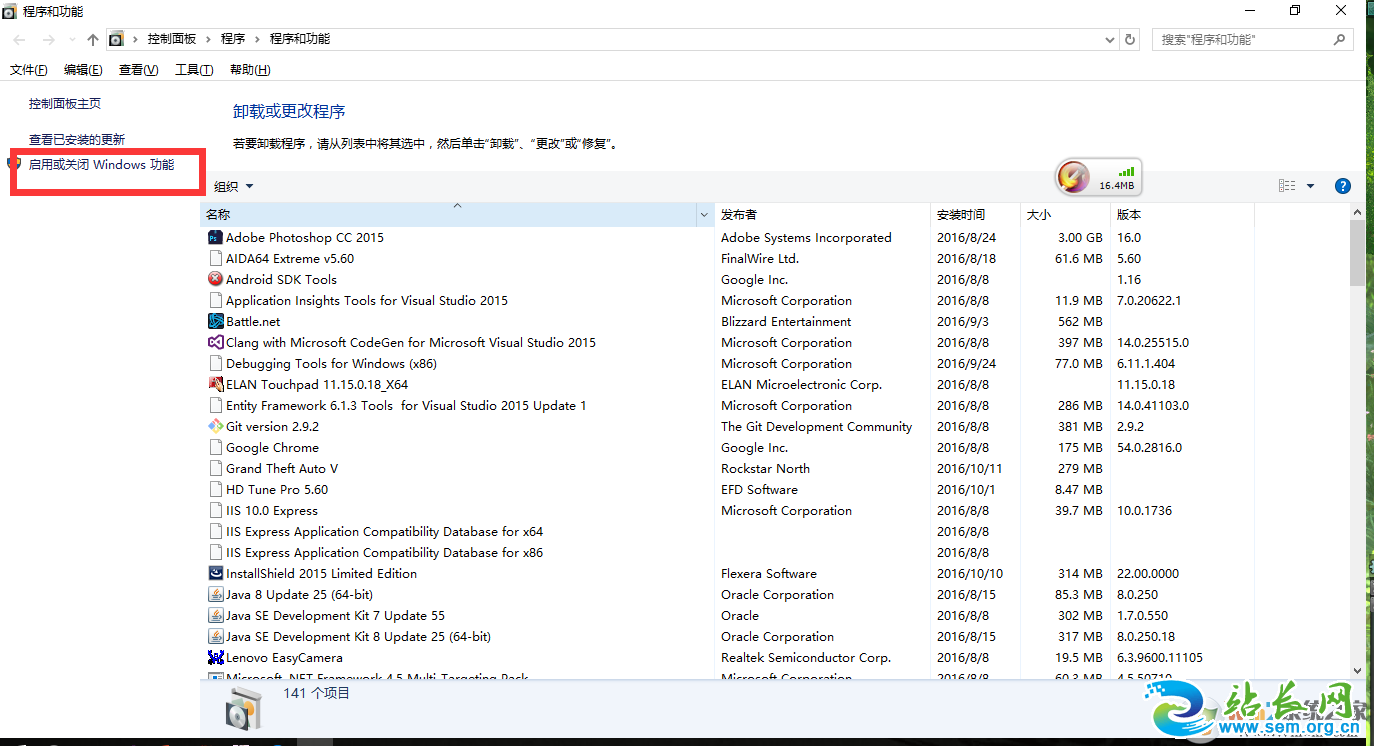Click the Adobe Photoshop CC 2015 icon
Screen dimensions: 1374x746
coord(215,238)
